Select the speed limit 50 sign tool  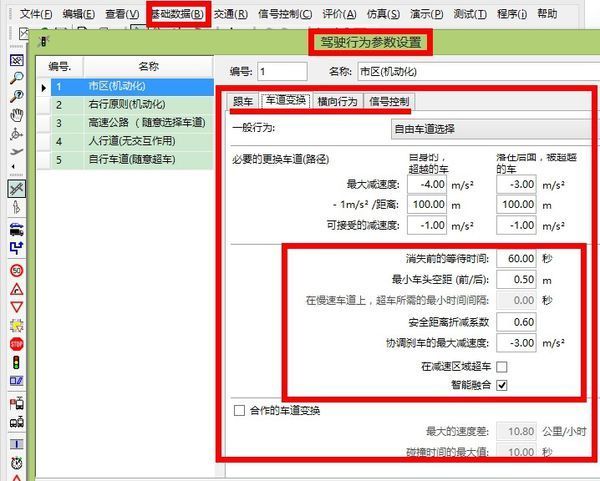[x=16, y=271]
